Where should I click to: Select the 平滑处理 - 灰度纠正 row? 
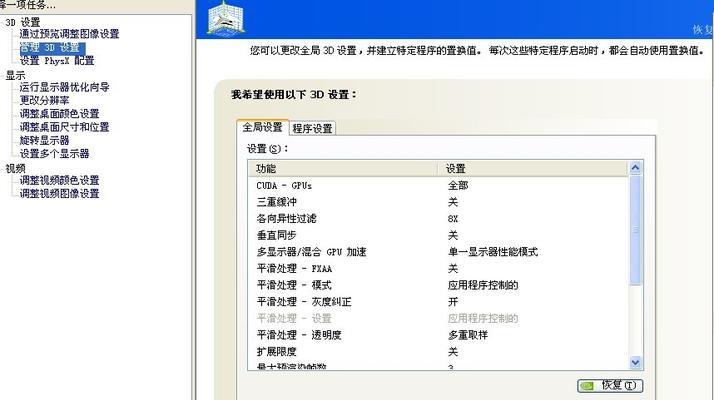tap(438, 302)
